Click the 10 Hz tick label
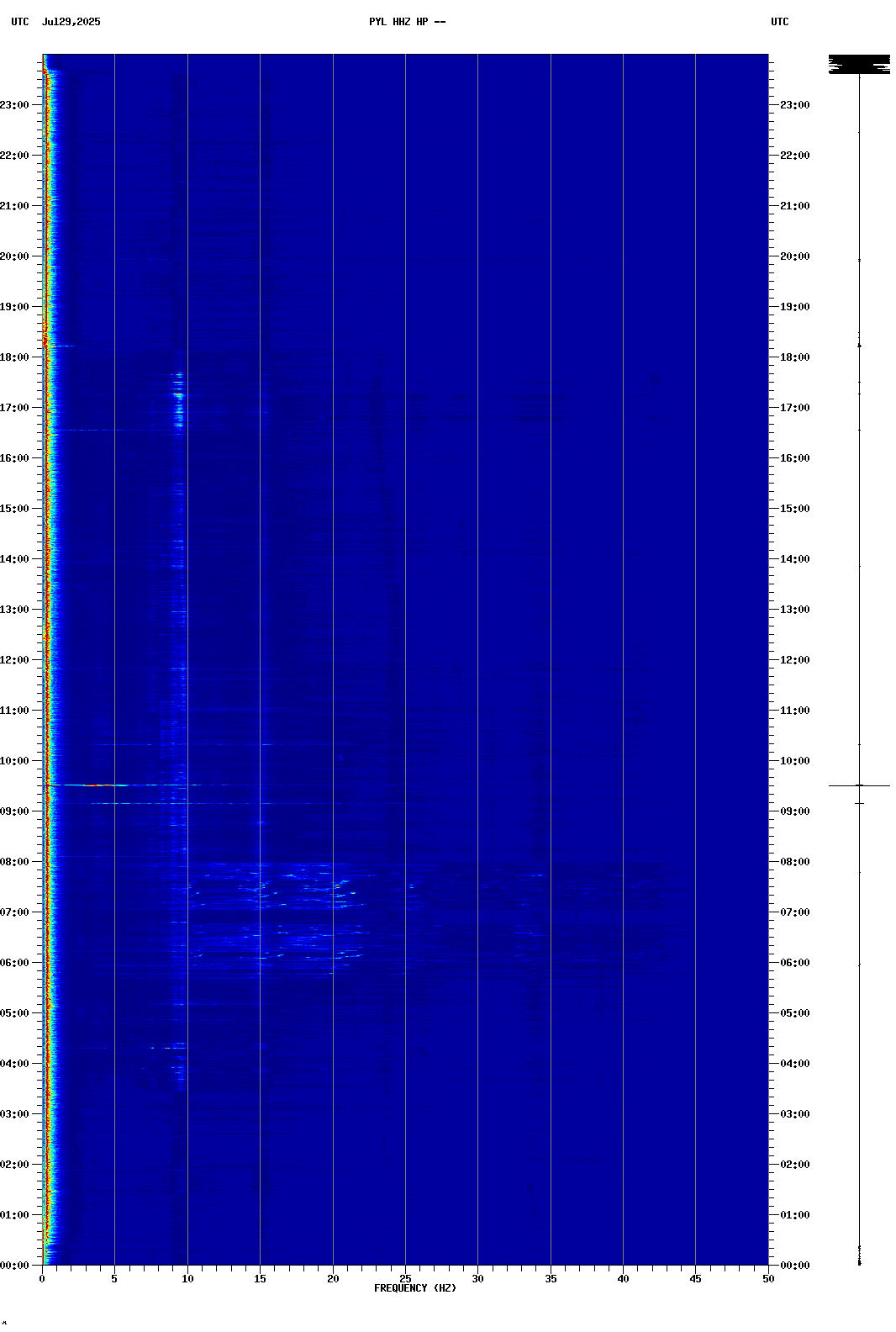Image resolution: width=896 pixels, height=1332 pixels. pos(187,1279)
